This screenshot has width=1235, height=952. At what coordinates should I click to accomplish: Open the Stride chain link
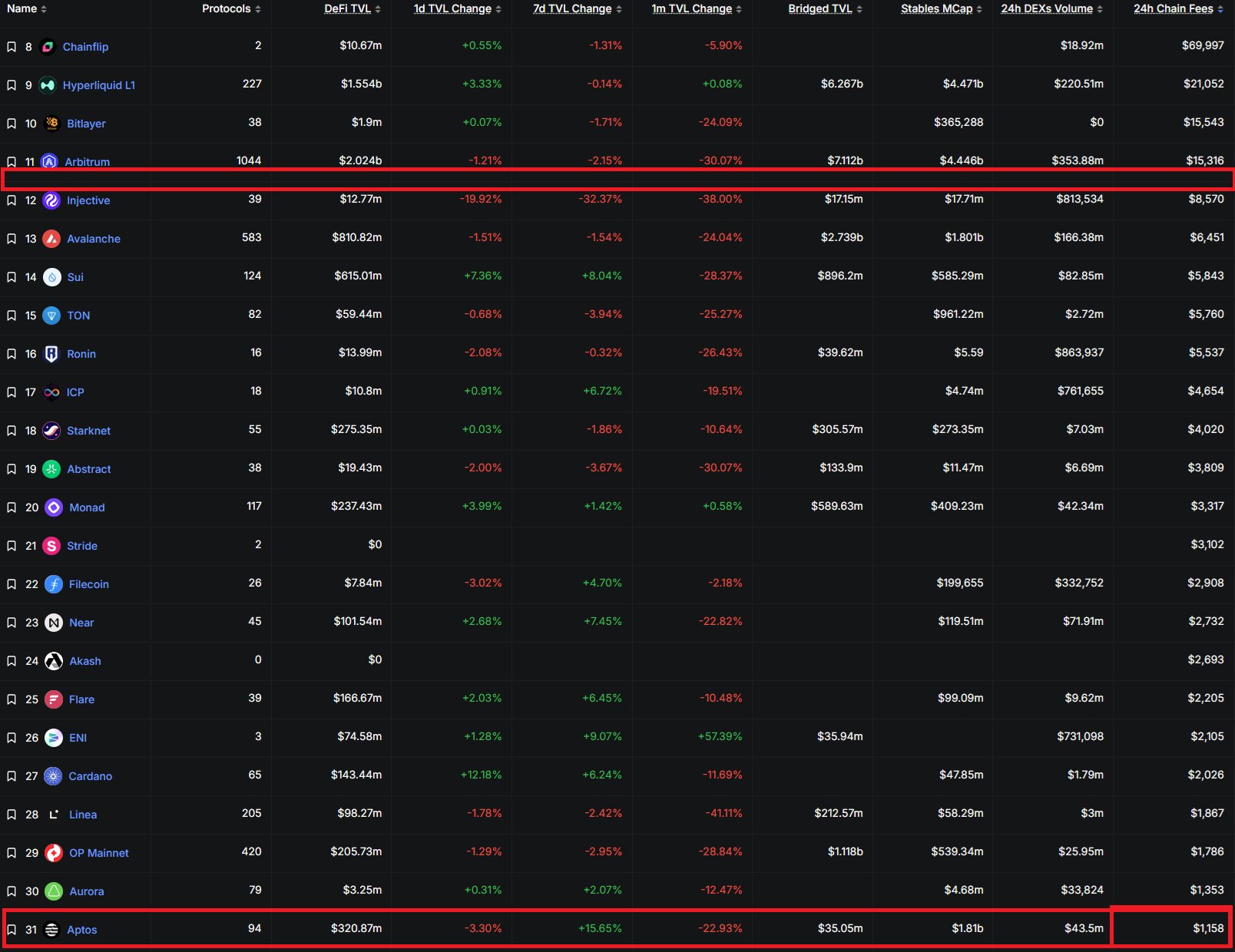pos(82,546)
